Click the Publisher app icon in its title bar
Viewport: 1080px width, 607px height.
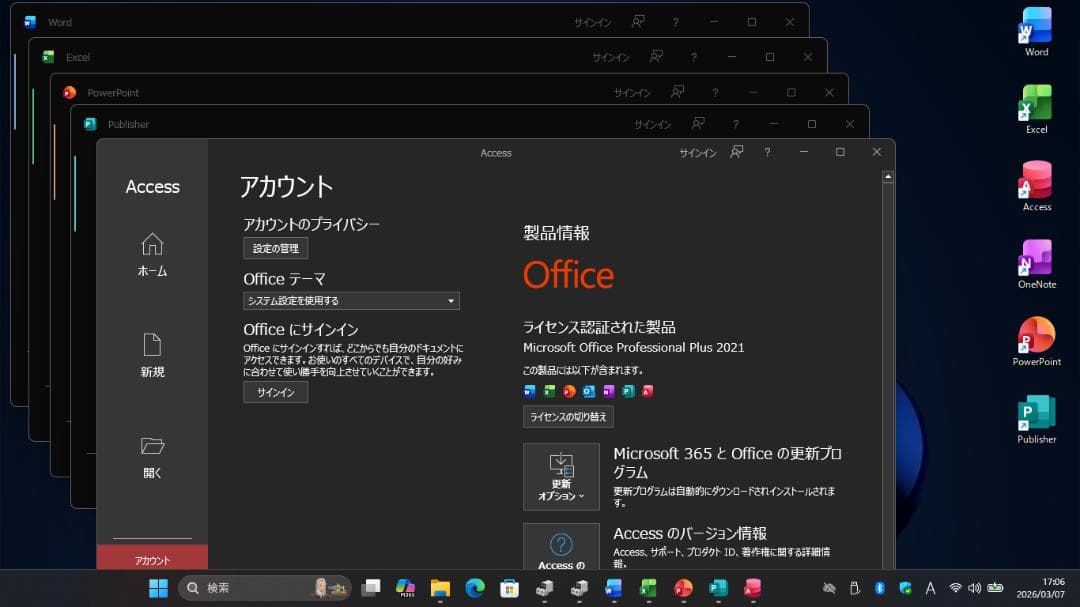90,124
